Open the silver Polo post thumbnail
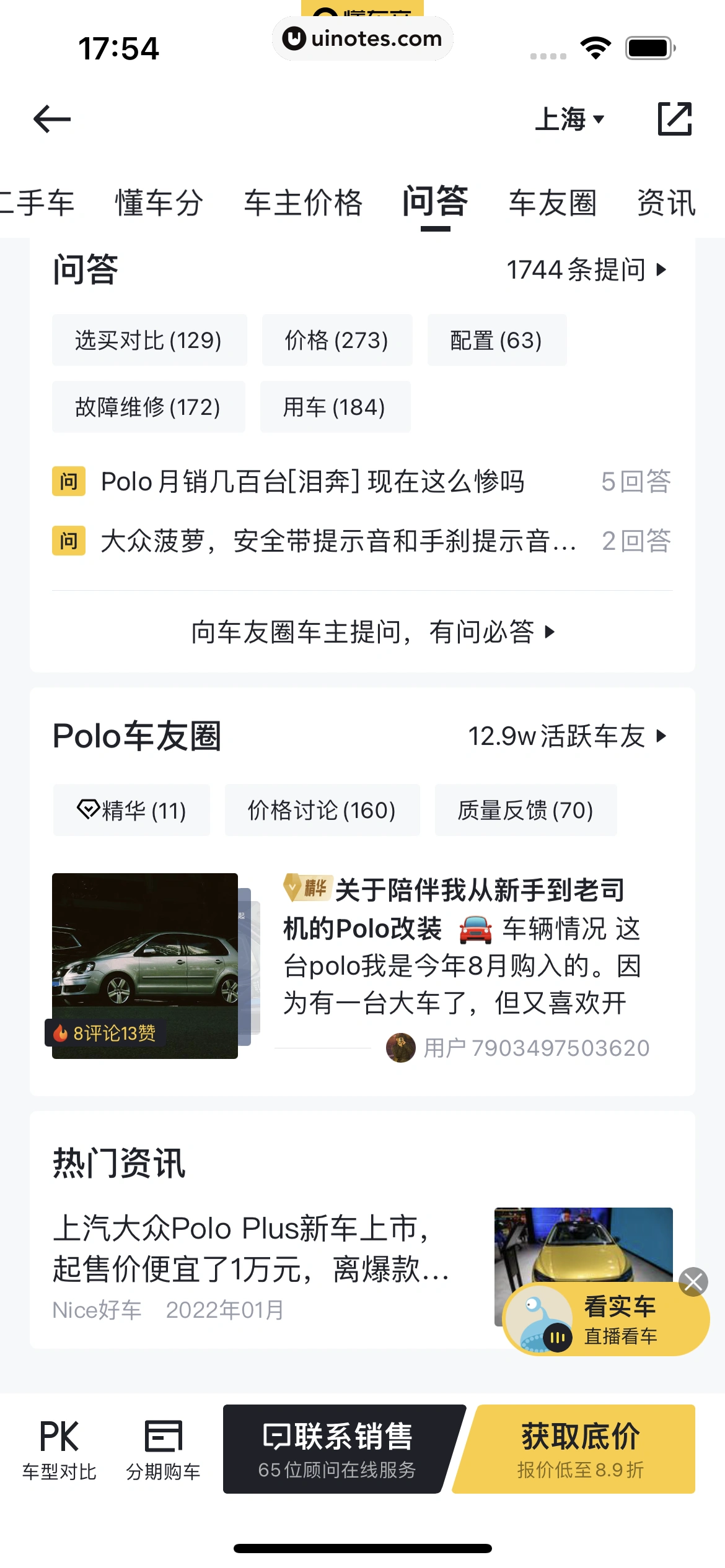 pos(145,965)
